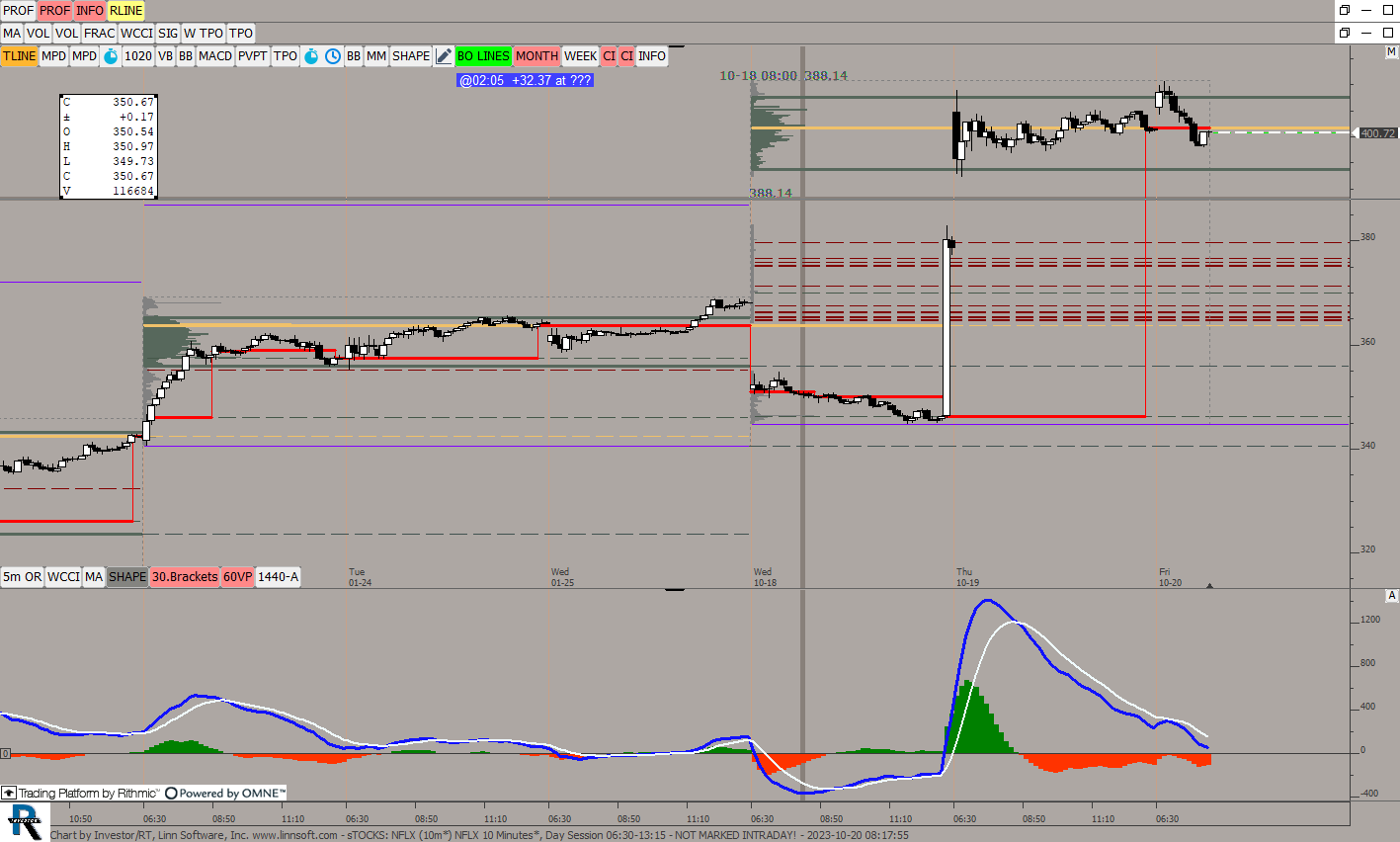Toggle the yellow RLINE button
Screen dimensions: 1400x842
coord(126,11)
